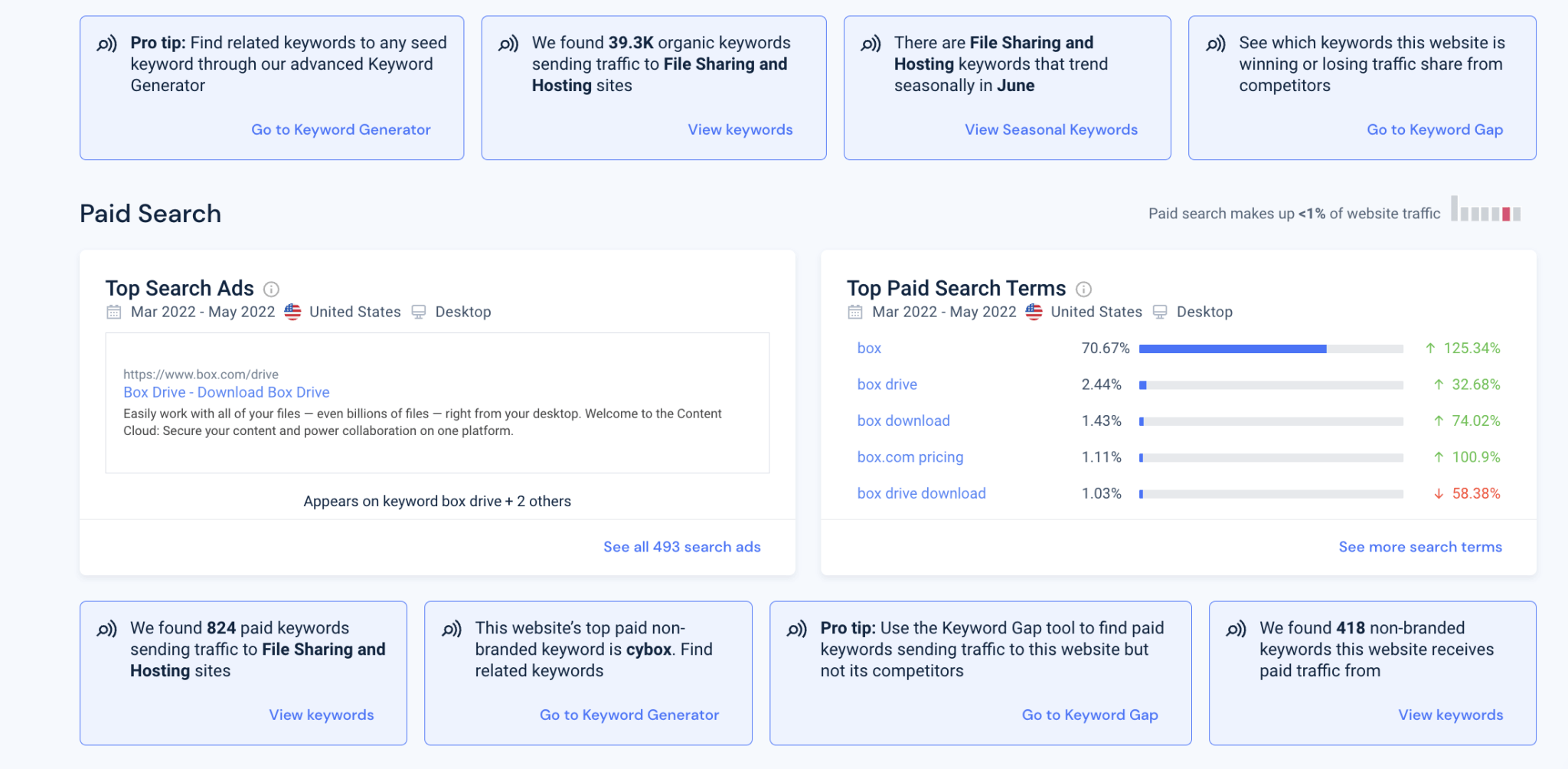
Task: Click green up arrow next to 125.34%
Action: [x=1430, y=349]
